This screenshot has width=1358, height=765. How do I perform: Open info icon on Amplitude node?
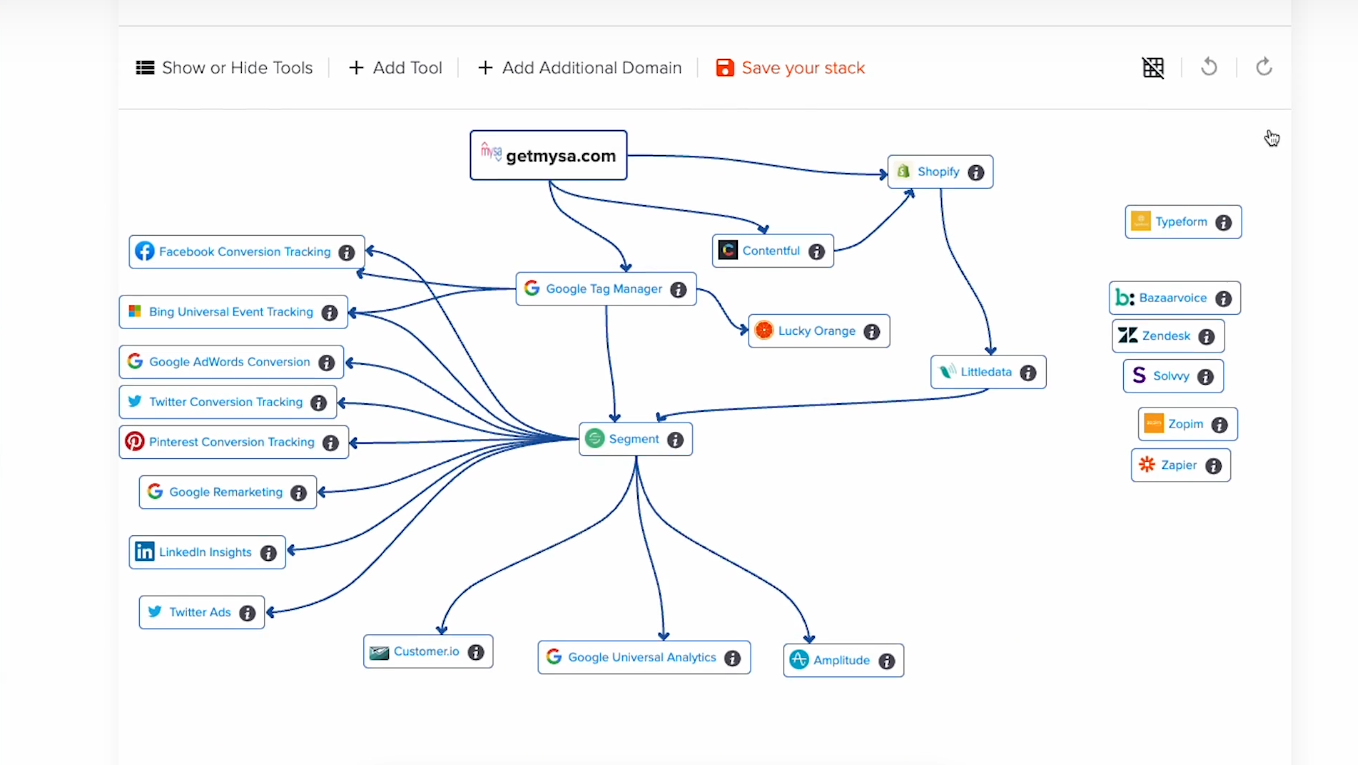click(x=887, y=661)
